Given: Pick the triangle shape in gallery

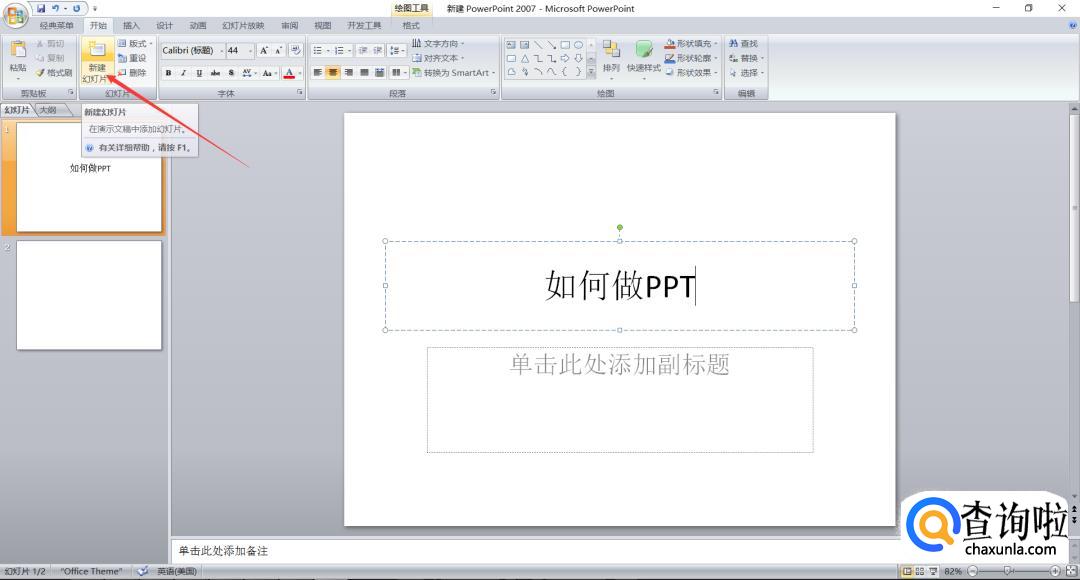Looking at the screenshot, I should [525, 59].
